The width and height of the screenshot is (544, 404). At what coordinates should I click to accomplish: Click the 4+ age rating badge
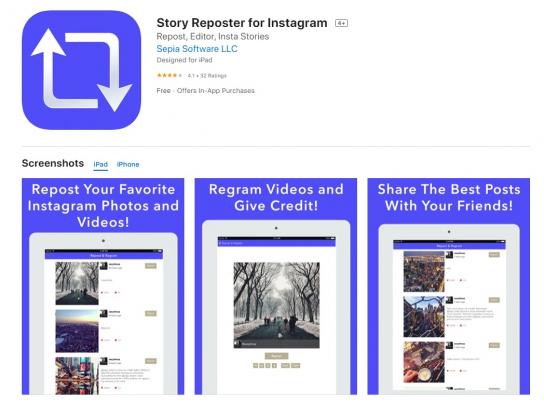click(x=341, y=23)
